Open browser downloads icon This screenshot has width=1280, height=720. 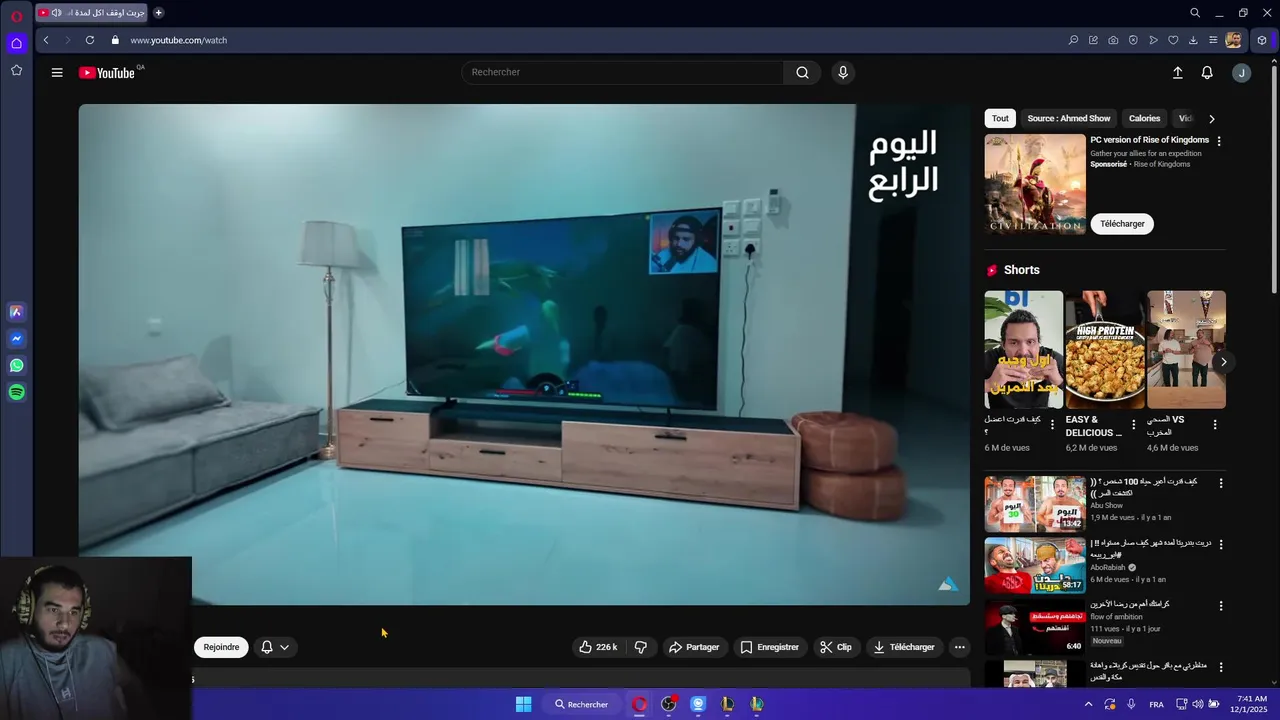1193,40
